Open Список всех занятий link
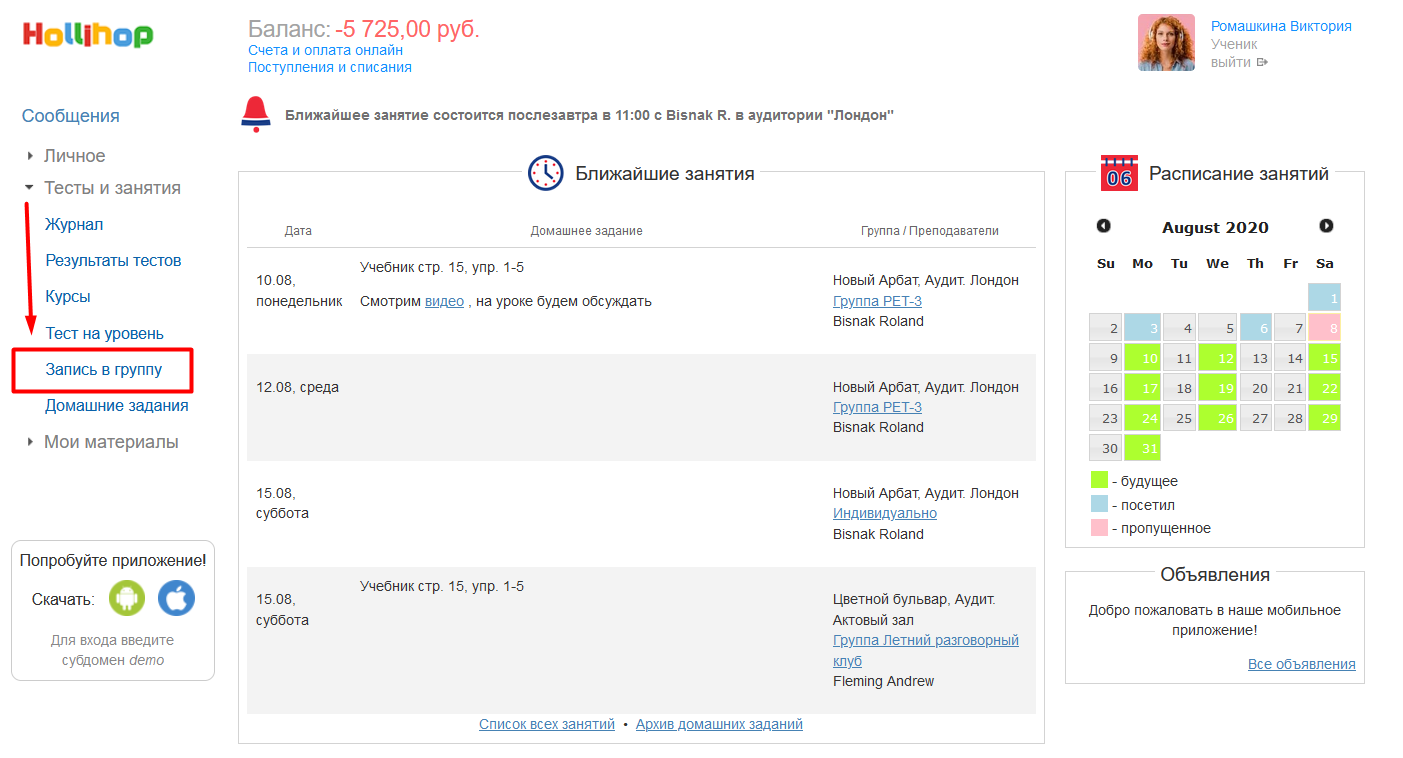The image size is (1403, 758). pos(547,724)
